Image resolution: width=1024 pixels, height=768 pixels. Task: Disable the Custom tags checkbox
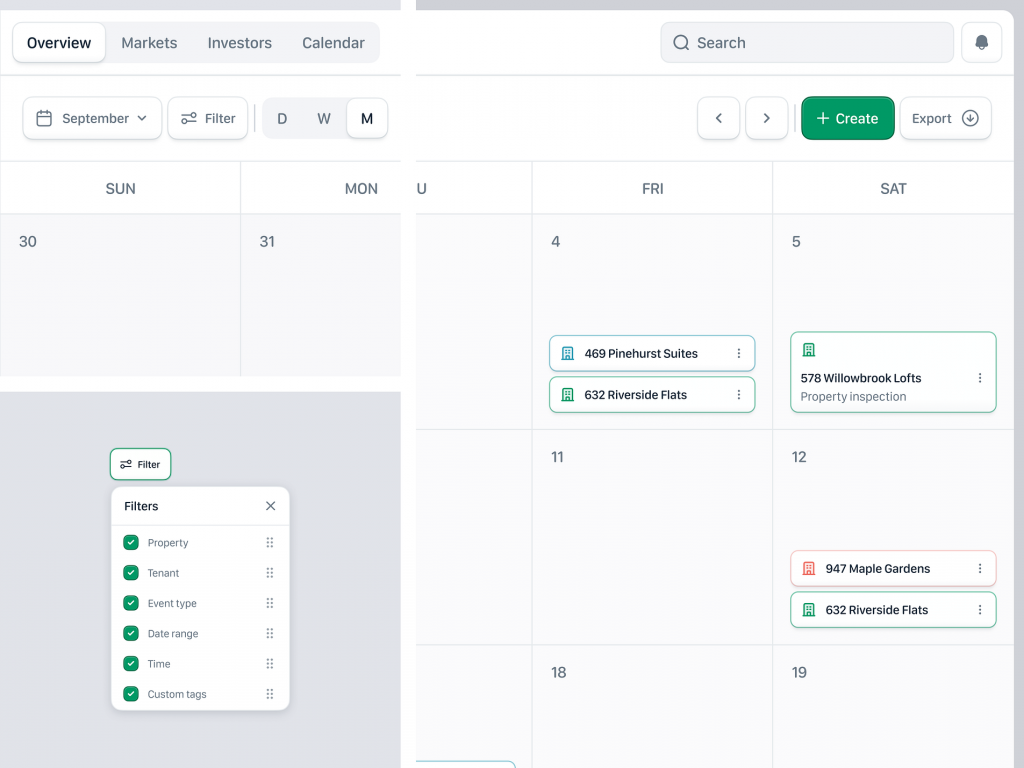click(x=131, y=694)
